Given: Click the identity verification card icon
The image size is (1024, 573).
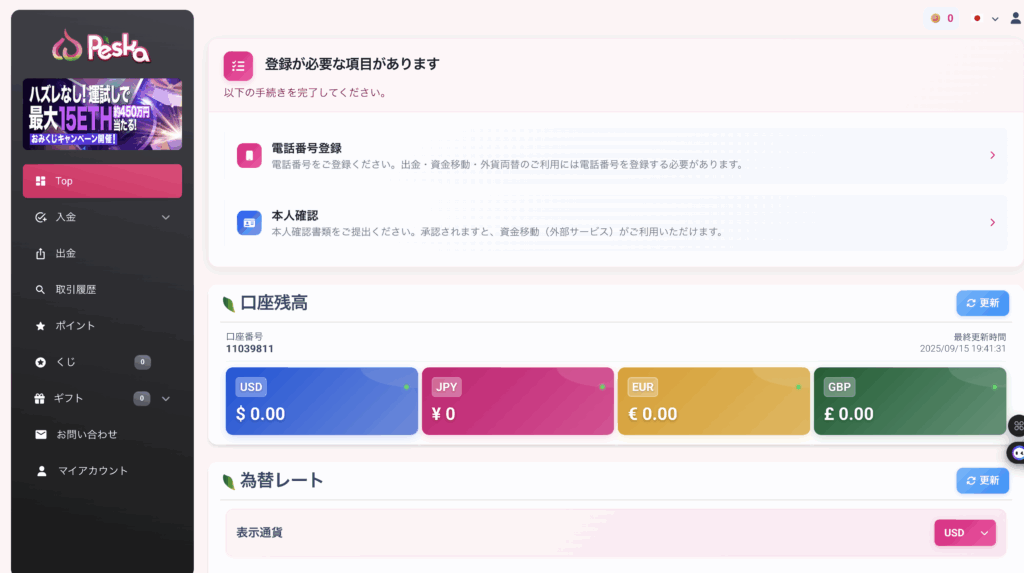Looking at the screenshot, I should (x=249, y=222).
